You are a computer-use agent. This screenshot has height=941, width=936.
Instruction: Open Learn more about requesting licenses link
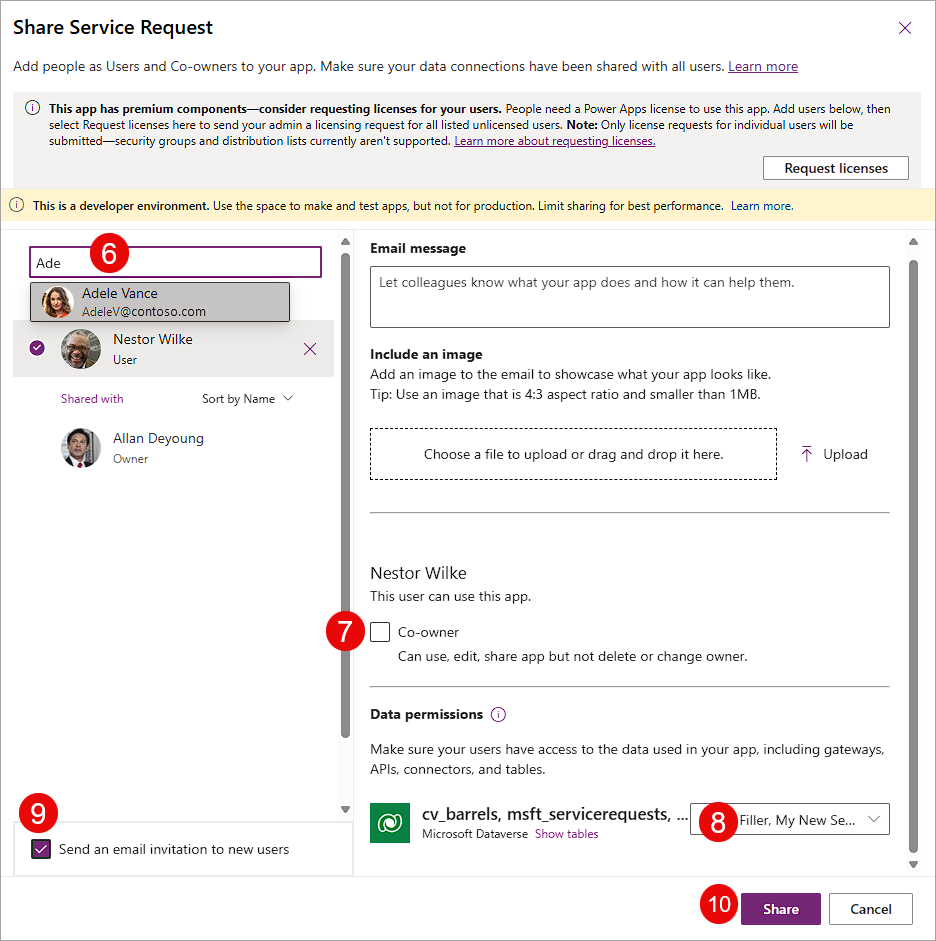(554, 141)
